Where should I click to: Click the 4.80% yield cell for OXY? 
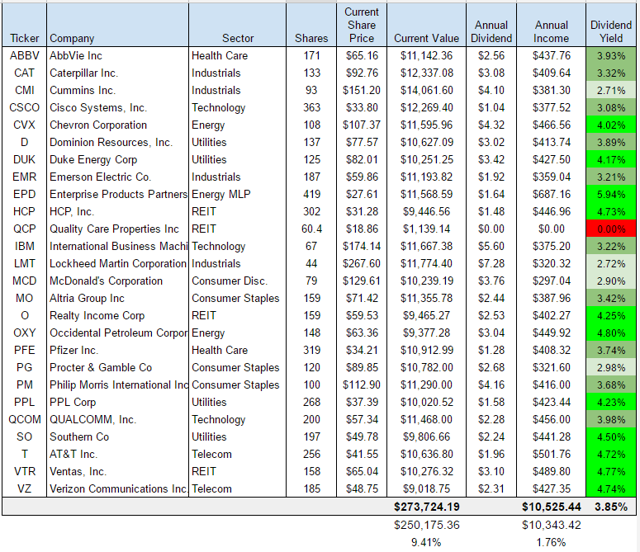611,333
